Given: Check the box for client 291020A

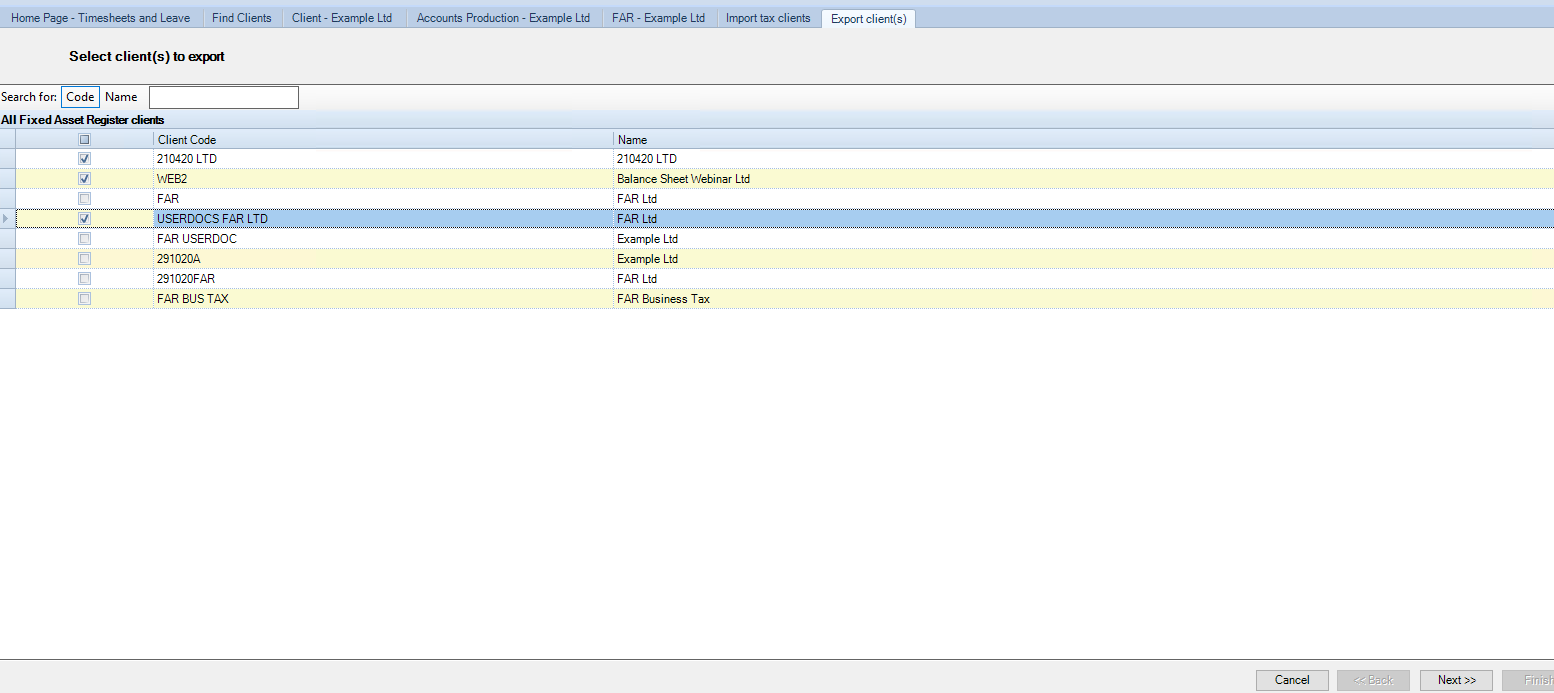Looking at the screenshot, I should (x=84, y=259).
